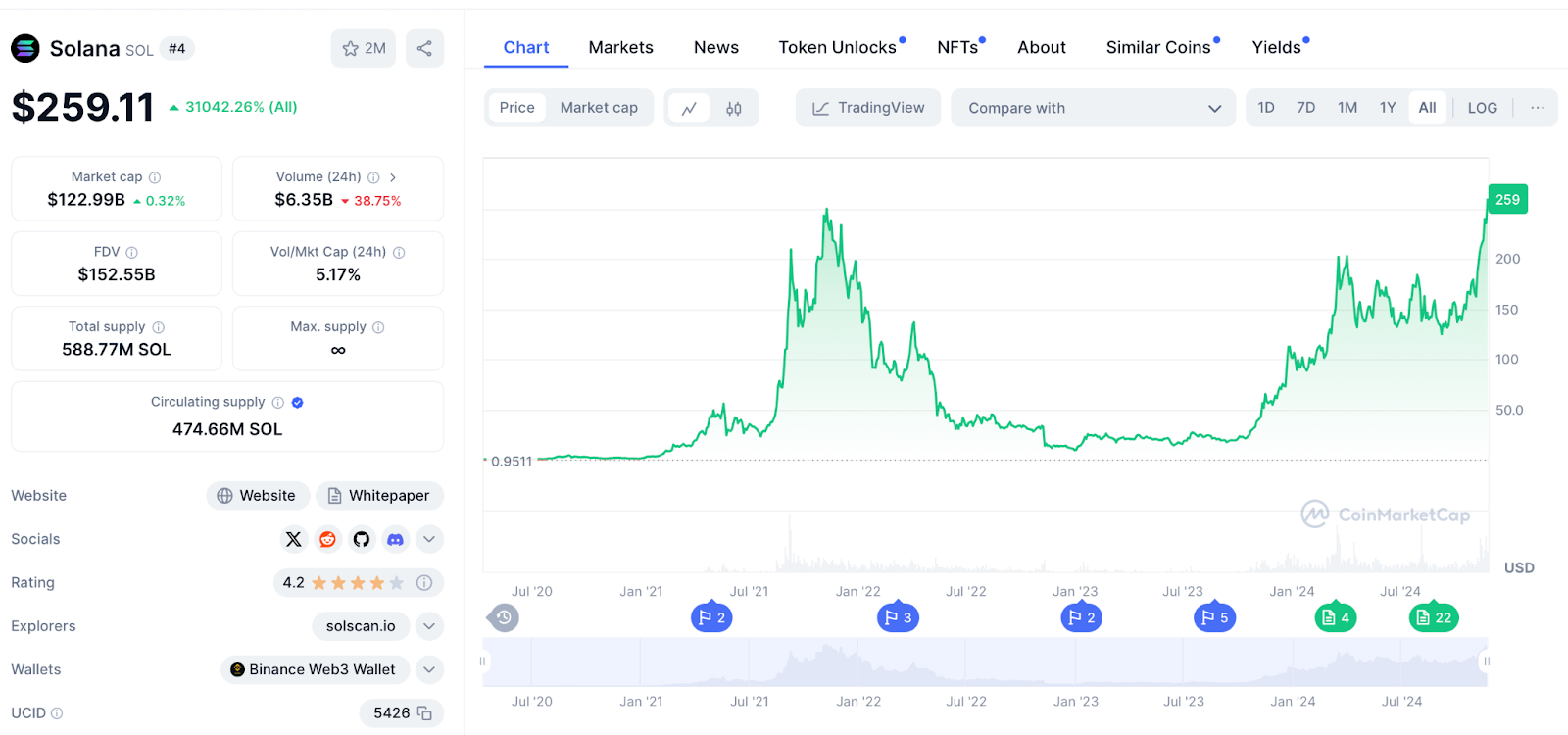Image resolution: width=1568 pixels, height=735 pixels.
Task: Open the Rating info icon
Action: point(424,583)
